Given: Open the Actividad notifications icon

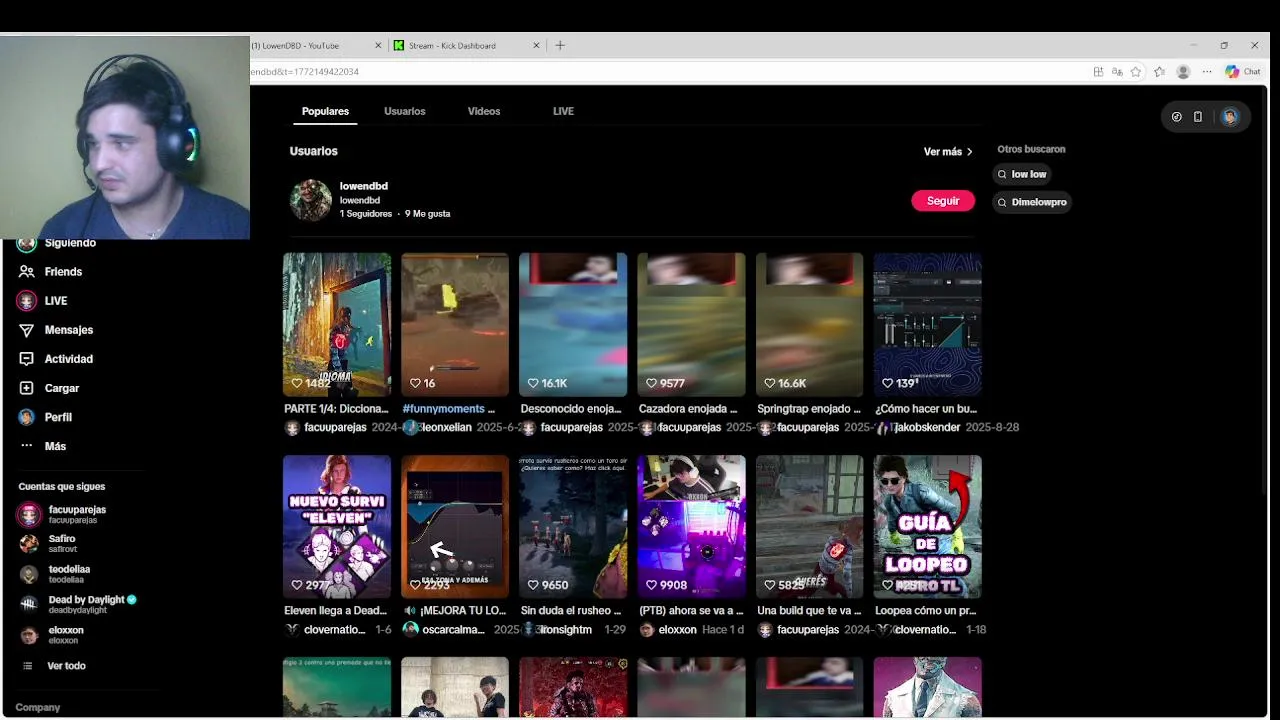Looking at the screenshot, I should (x=27, y=359).
